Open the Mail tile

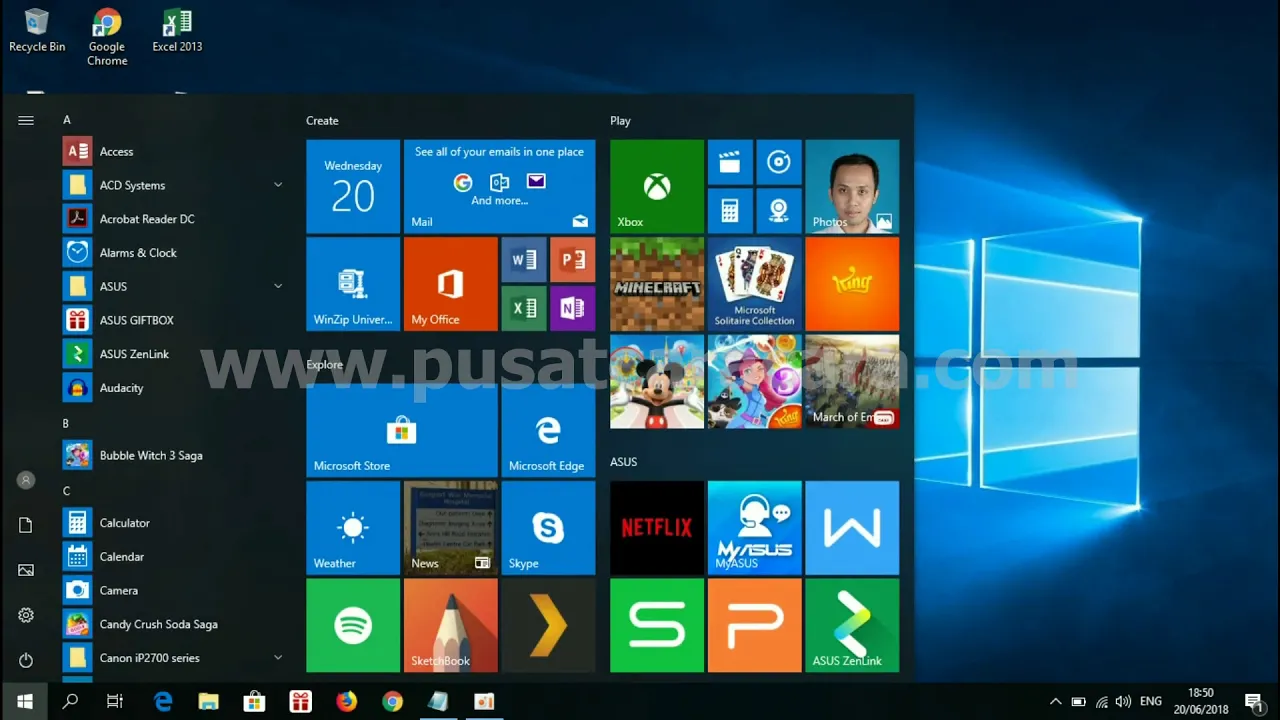tap(499, 186)
